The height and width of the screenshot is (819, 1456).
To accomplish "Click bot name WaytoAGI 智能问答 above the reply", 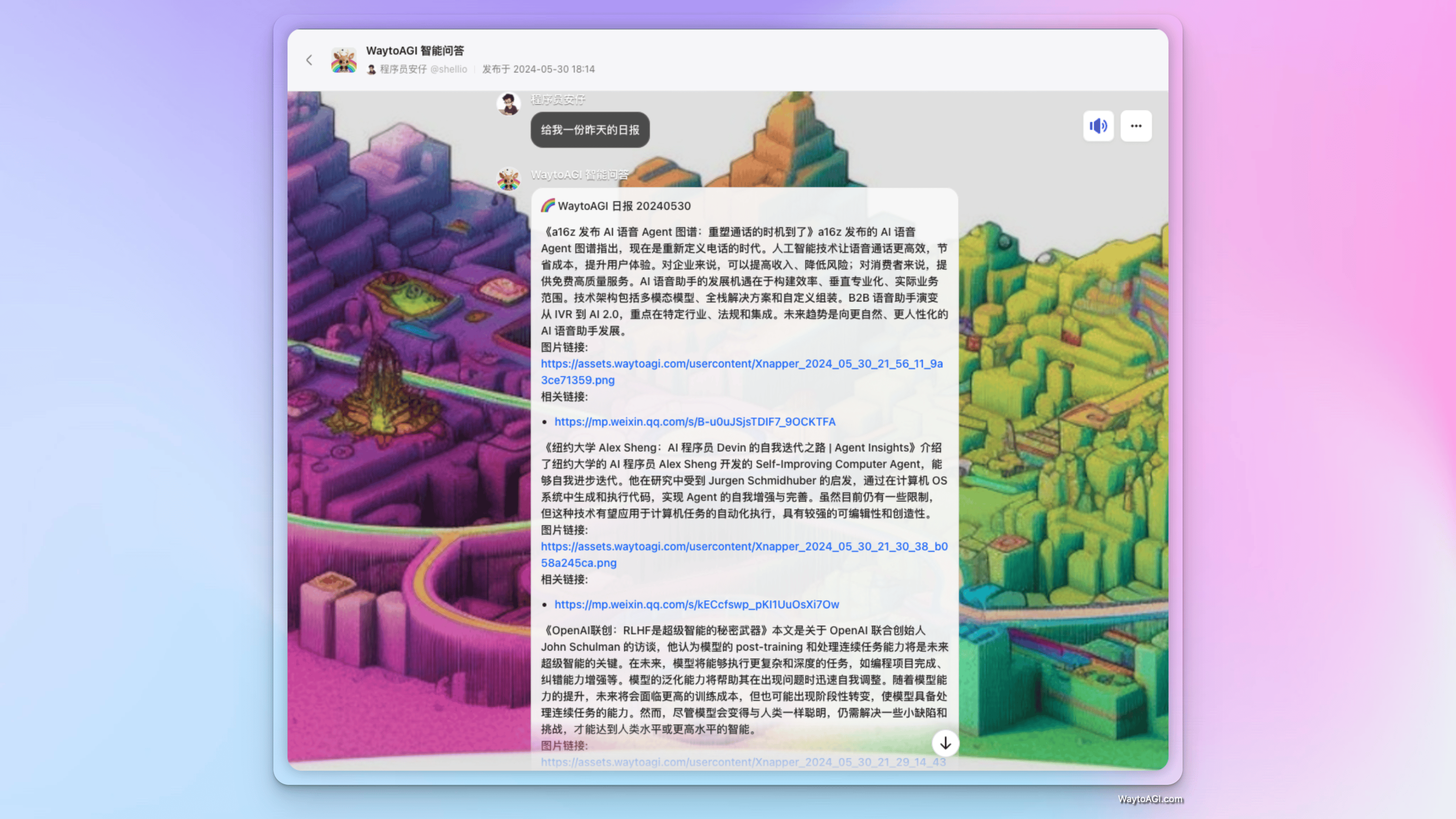I will (579, 175).
